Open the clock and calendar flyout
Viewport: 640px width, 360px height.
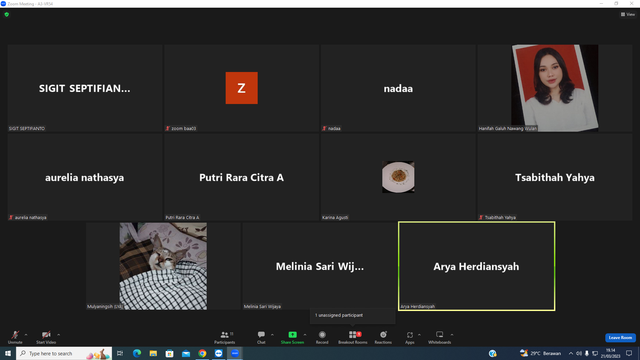(x=610, y=353)
